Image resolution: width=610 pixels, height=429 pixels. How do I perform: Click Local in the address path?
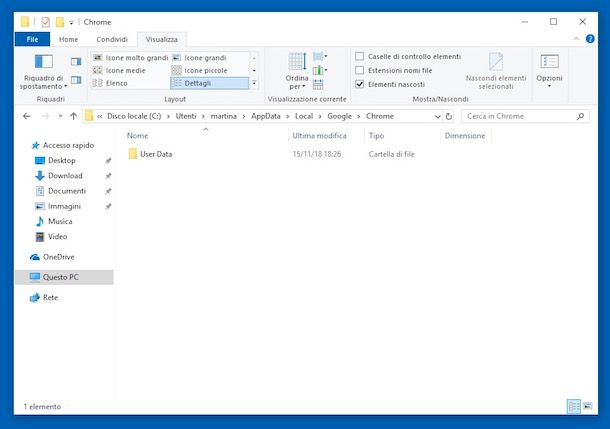(x=304, y=116)
